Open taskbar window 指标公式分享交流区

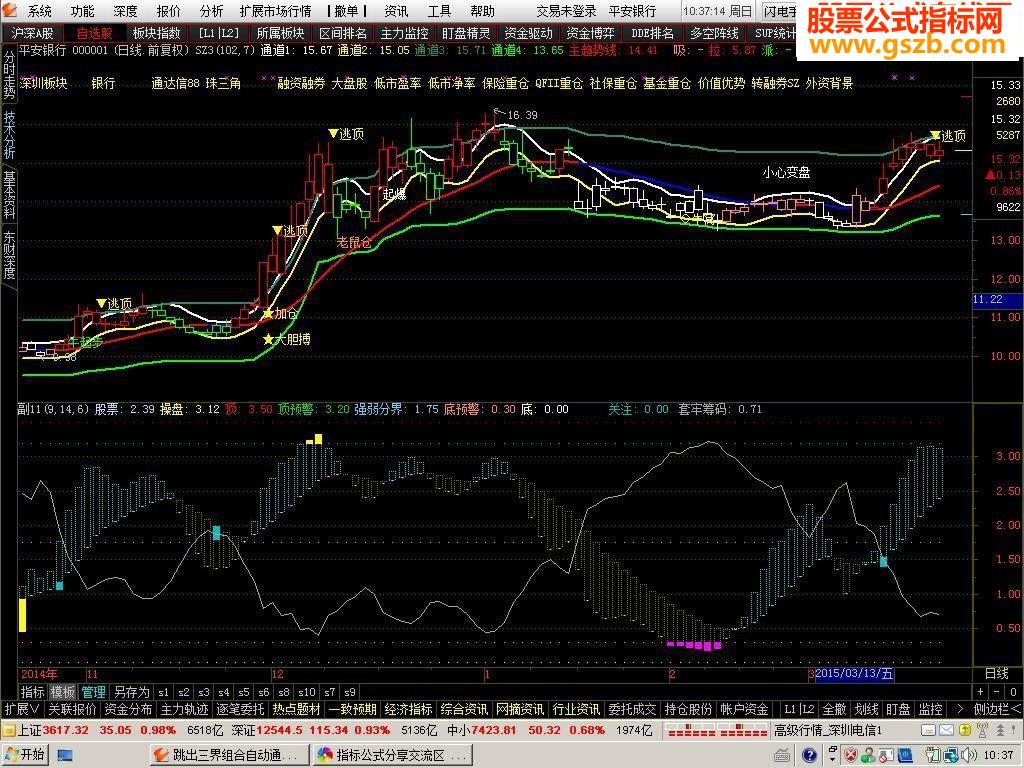pos(392,756)
